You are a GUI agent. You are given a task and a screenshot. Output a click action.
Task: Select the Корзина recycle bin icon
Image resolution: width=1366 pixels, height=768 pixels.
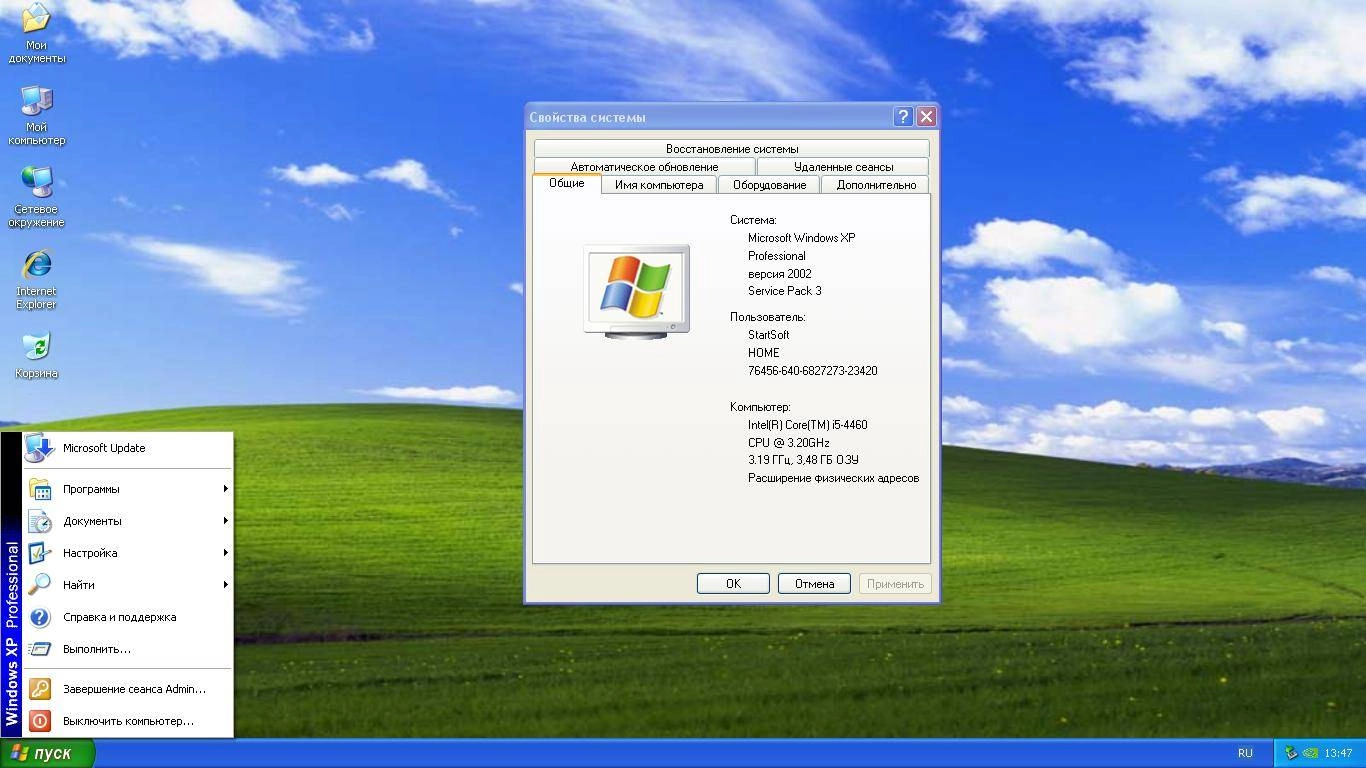36,356
